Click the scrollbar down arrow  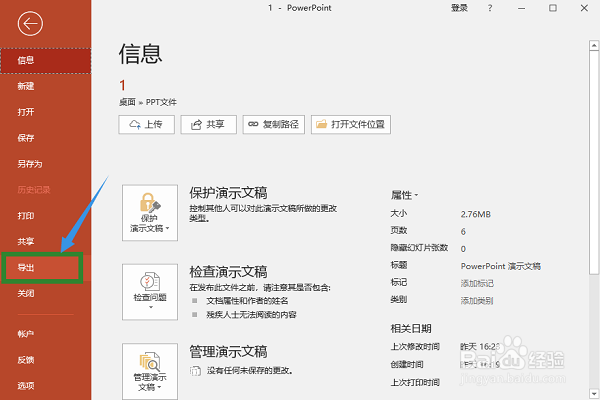point(594,393)
